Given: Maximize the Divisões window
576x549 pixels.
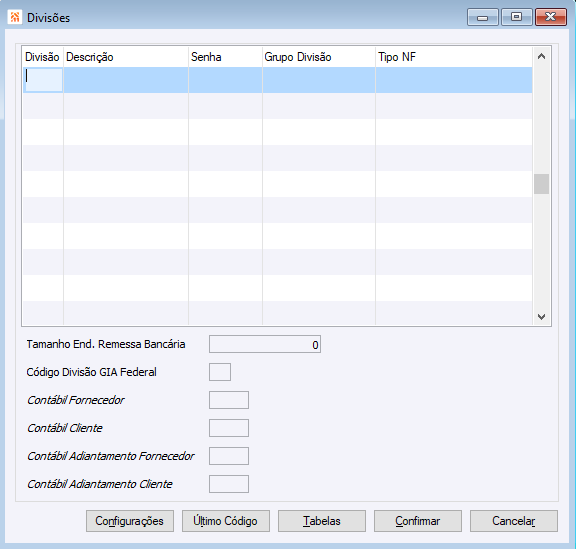Looking at the screenshot, I should [516, 17].
